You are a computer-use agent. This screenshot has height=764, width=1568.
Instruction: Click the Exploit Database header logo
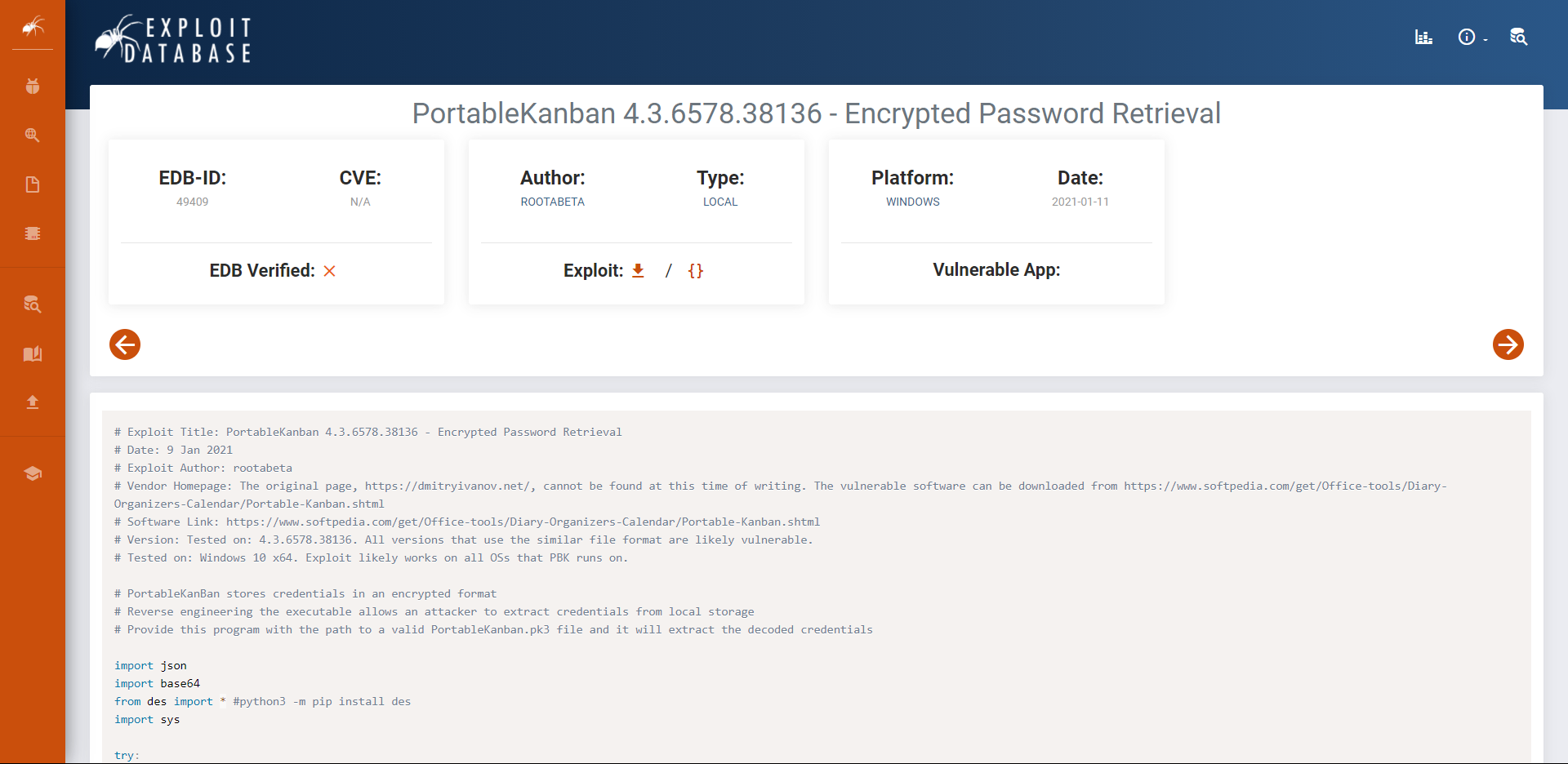(173, 39)
